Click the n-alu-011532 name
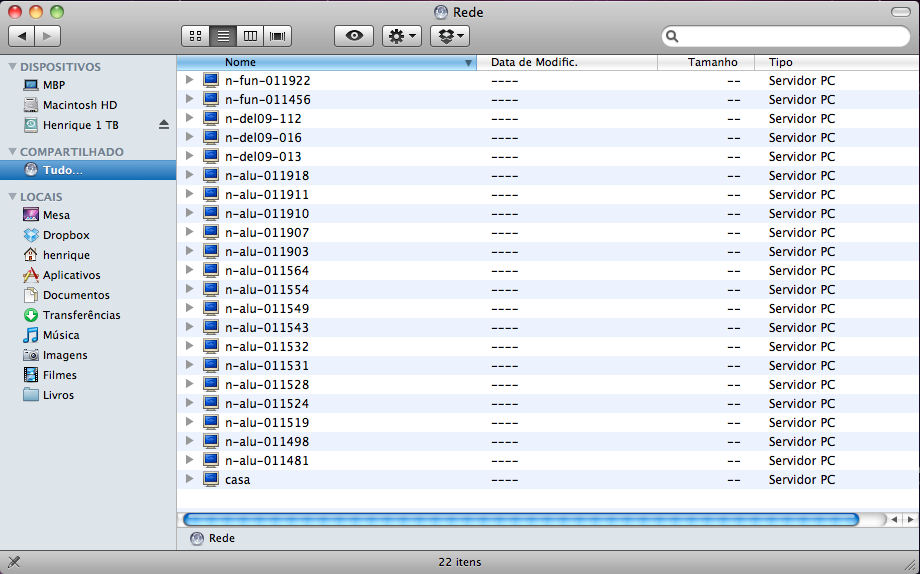This screenshot has height=574, width=920. point(267,346)
